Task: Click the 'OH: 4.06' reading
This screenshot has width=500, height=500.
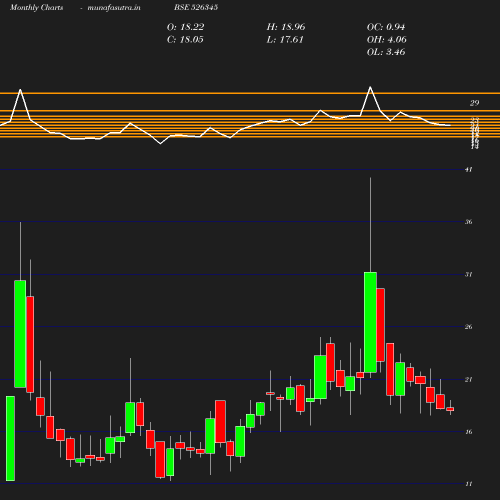Action: (387, 40)
